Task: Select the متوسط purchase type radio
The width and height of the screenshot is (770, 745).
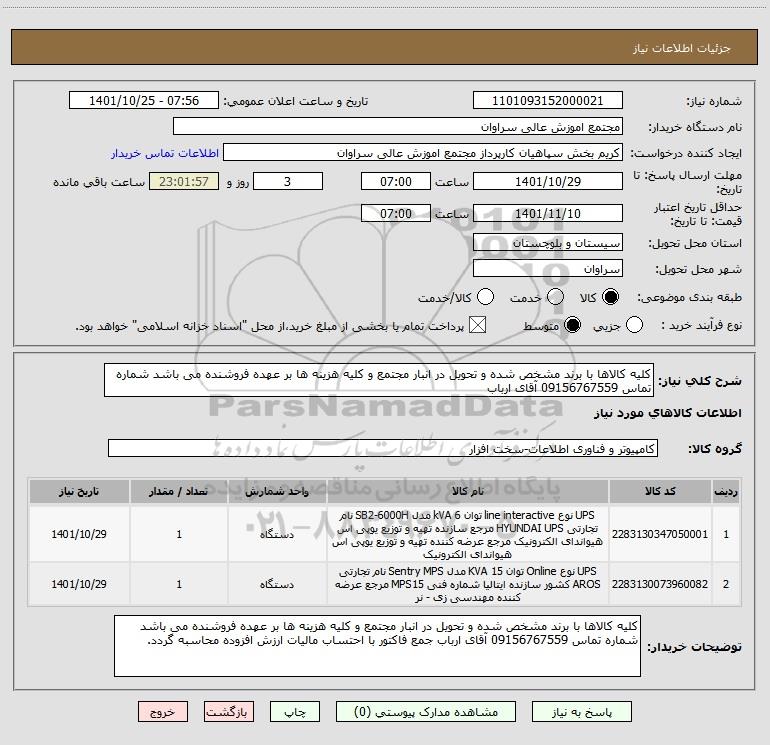Action: click(572, 325)
